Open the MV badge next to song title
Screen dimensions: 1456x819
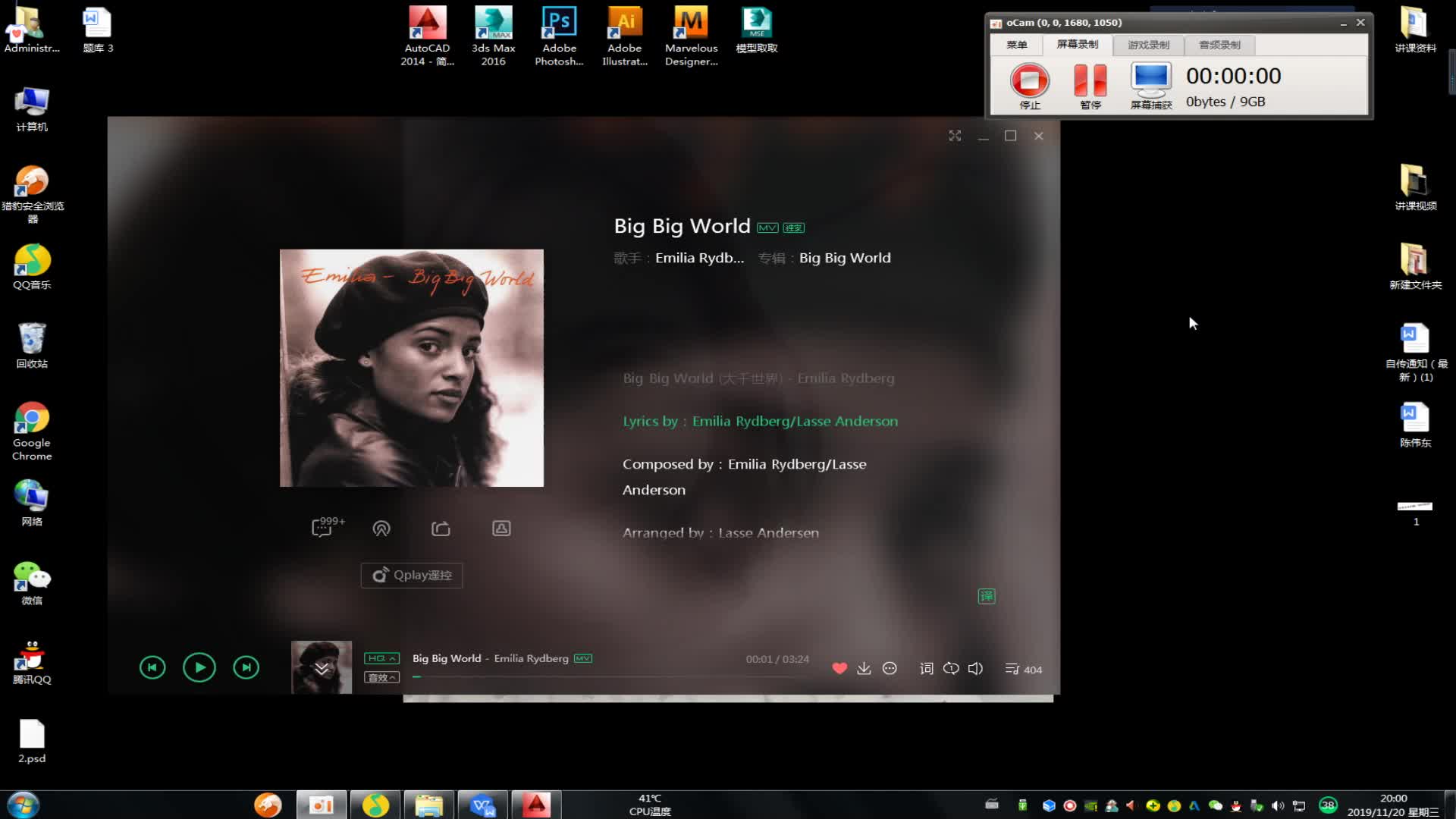tap(767, 227)
